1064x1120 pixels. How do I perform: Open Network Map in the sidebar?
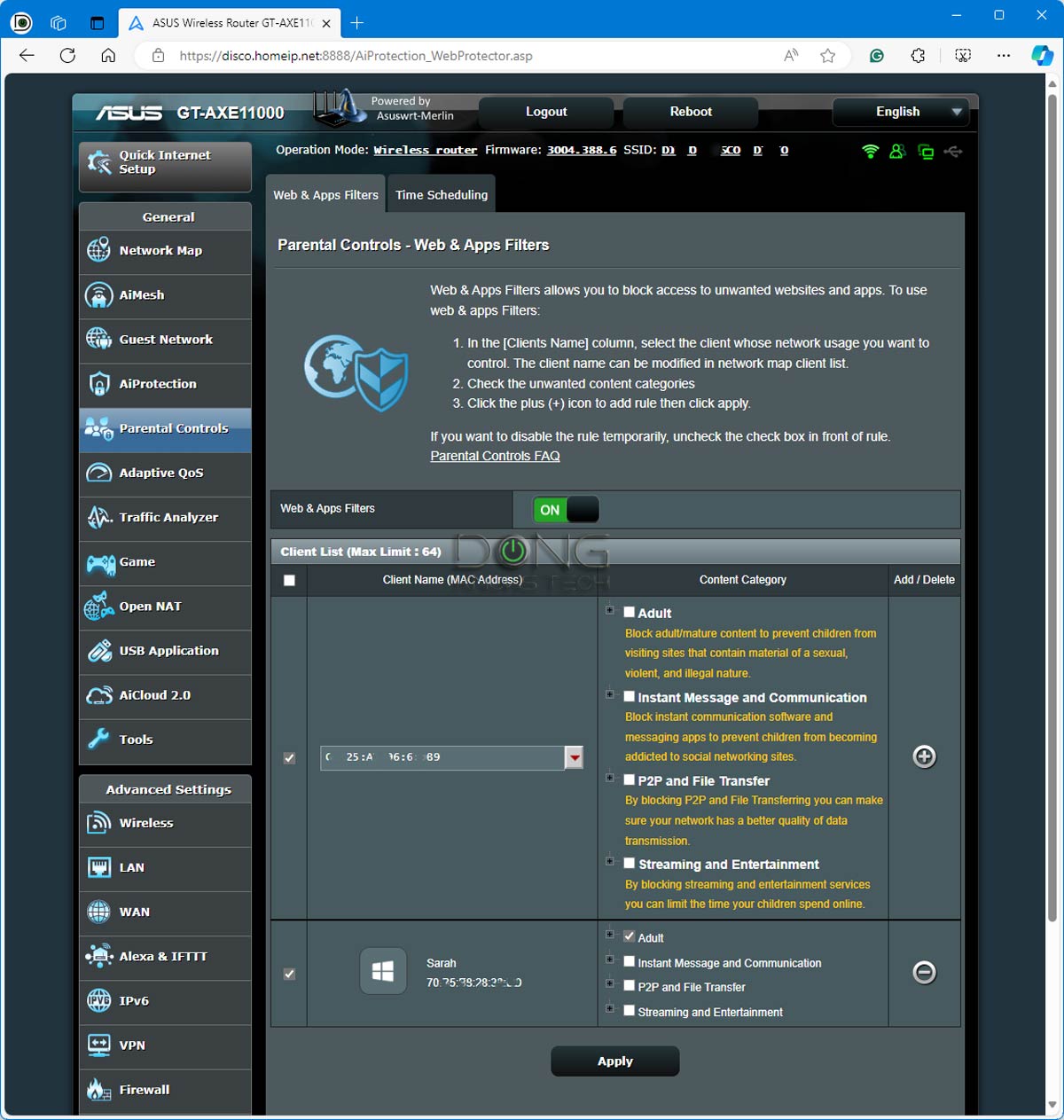point(165,251)
